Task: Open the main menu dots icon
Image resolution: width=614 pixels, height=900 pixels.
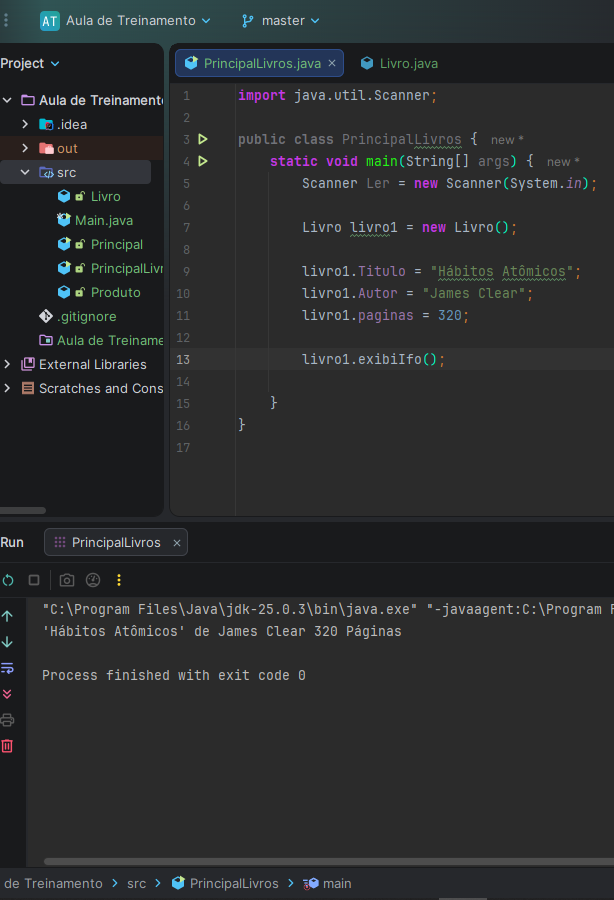Action: [6, 20]
